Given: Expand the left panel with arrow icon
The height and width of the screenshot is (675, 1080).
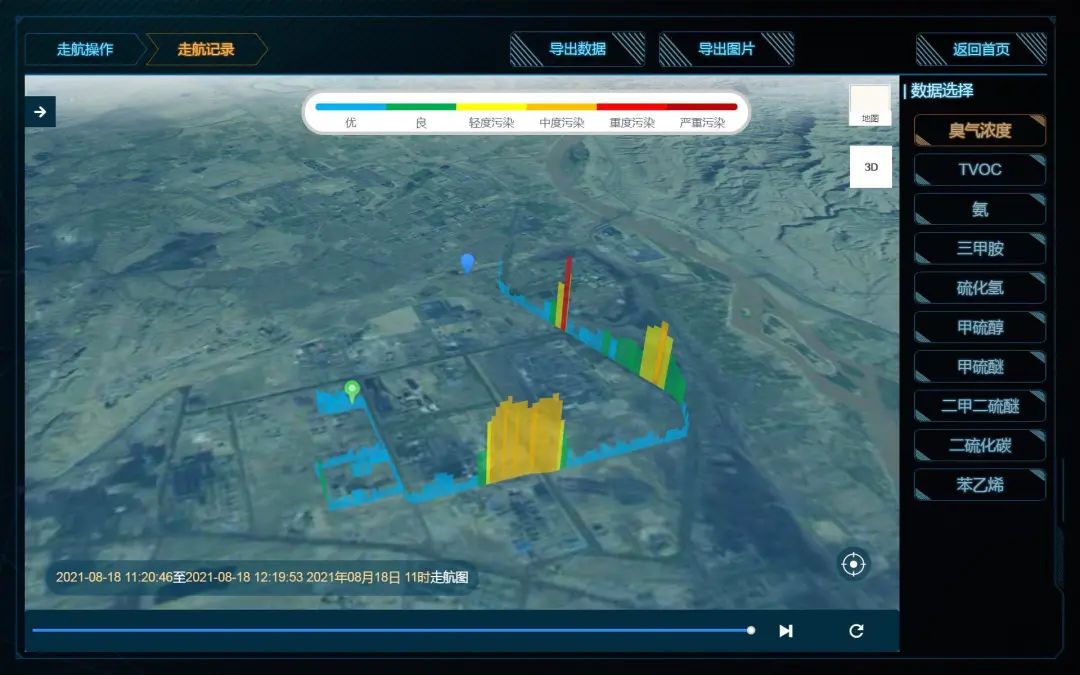Looking at the screenshot, I should [x=40, y=112].
